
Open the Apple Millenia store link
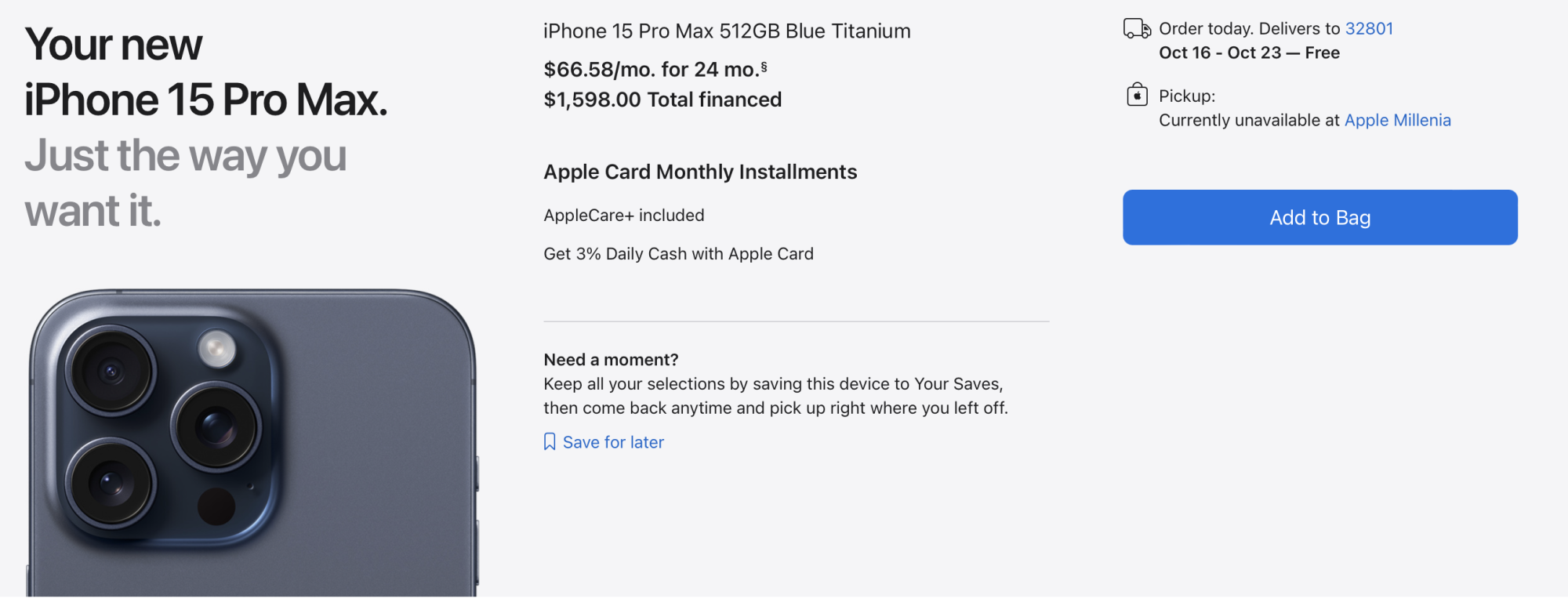pyautogui.click(x=1397, y=120)
